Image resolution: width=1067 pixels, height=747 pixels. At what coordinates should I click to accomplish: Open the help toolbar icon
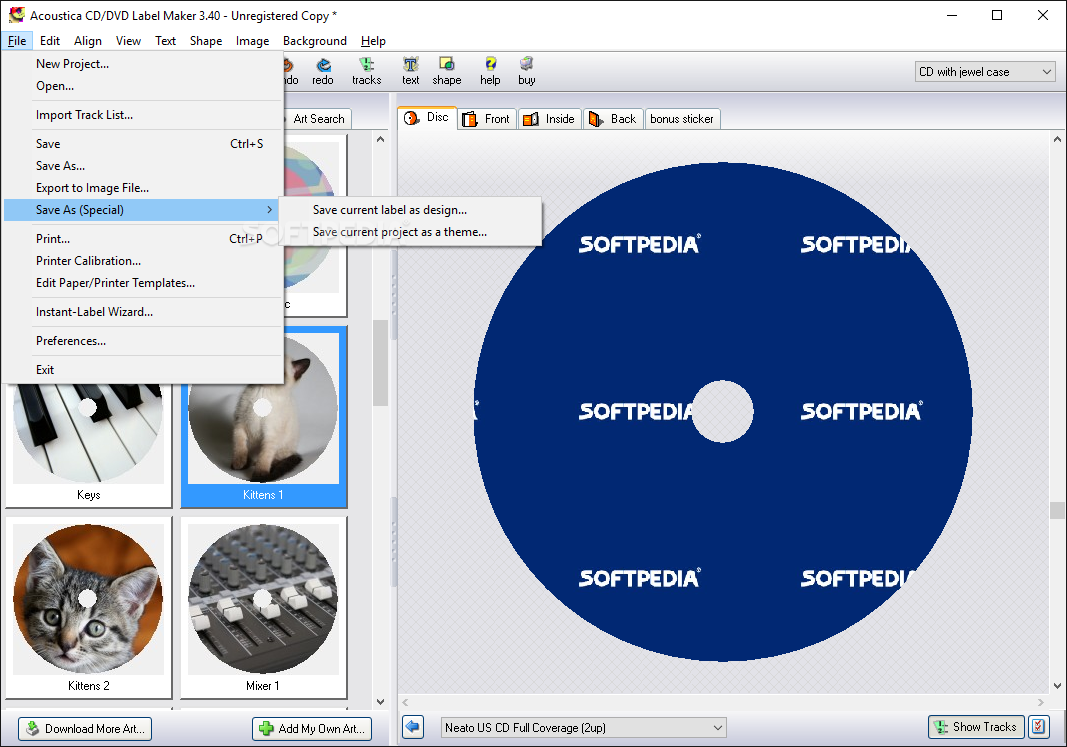click(x=490, y=71)
